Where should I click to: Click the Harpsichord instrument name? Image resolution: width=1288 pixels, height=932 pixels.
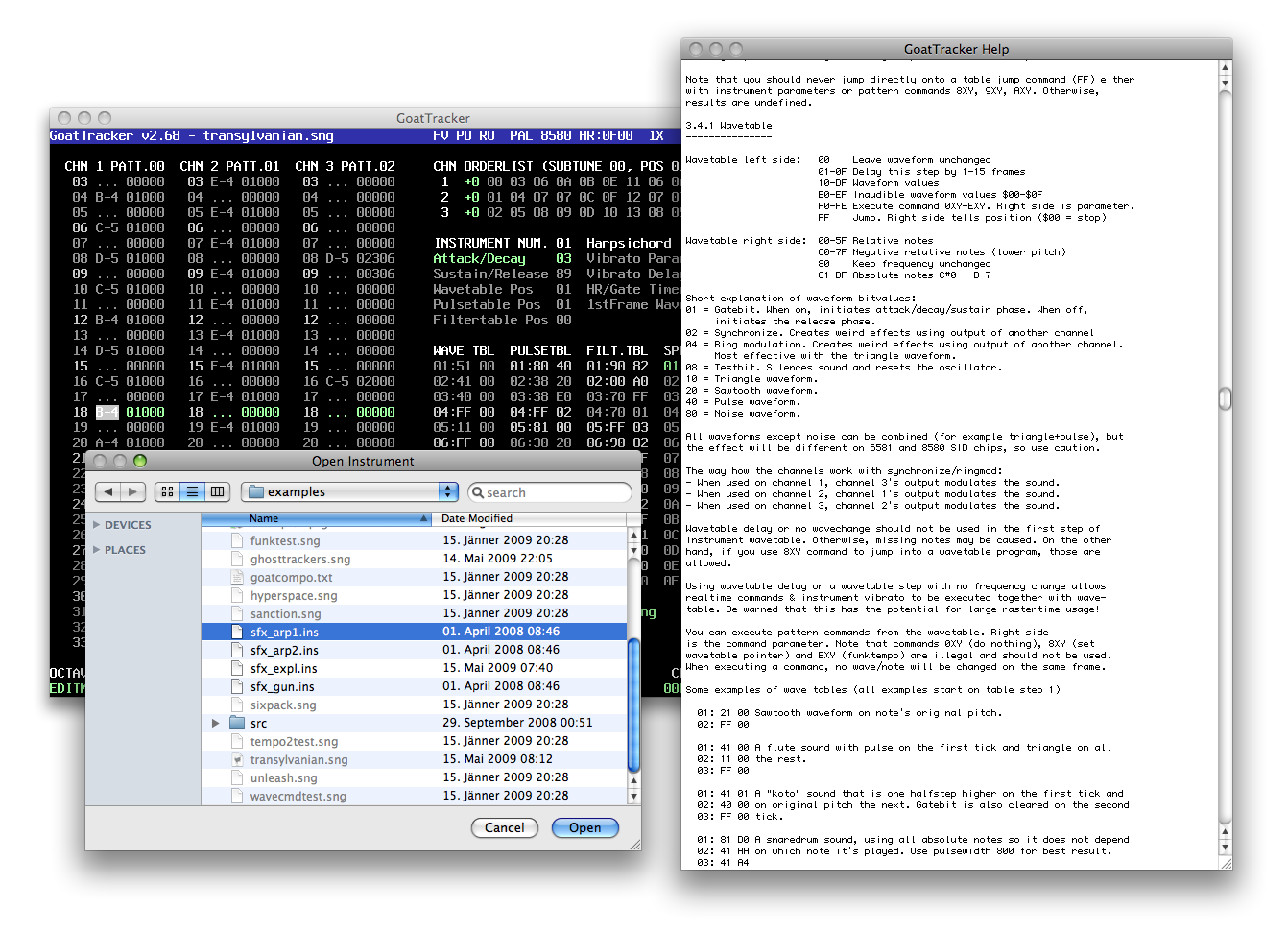pyautogui.click(x=629, y=243)
